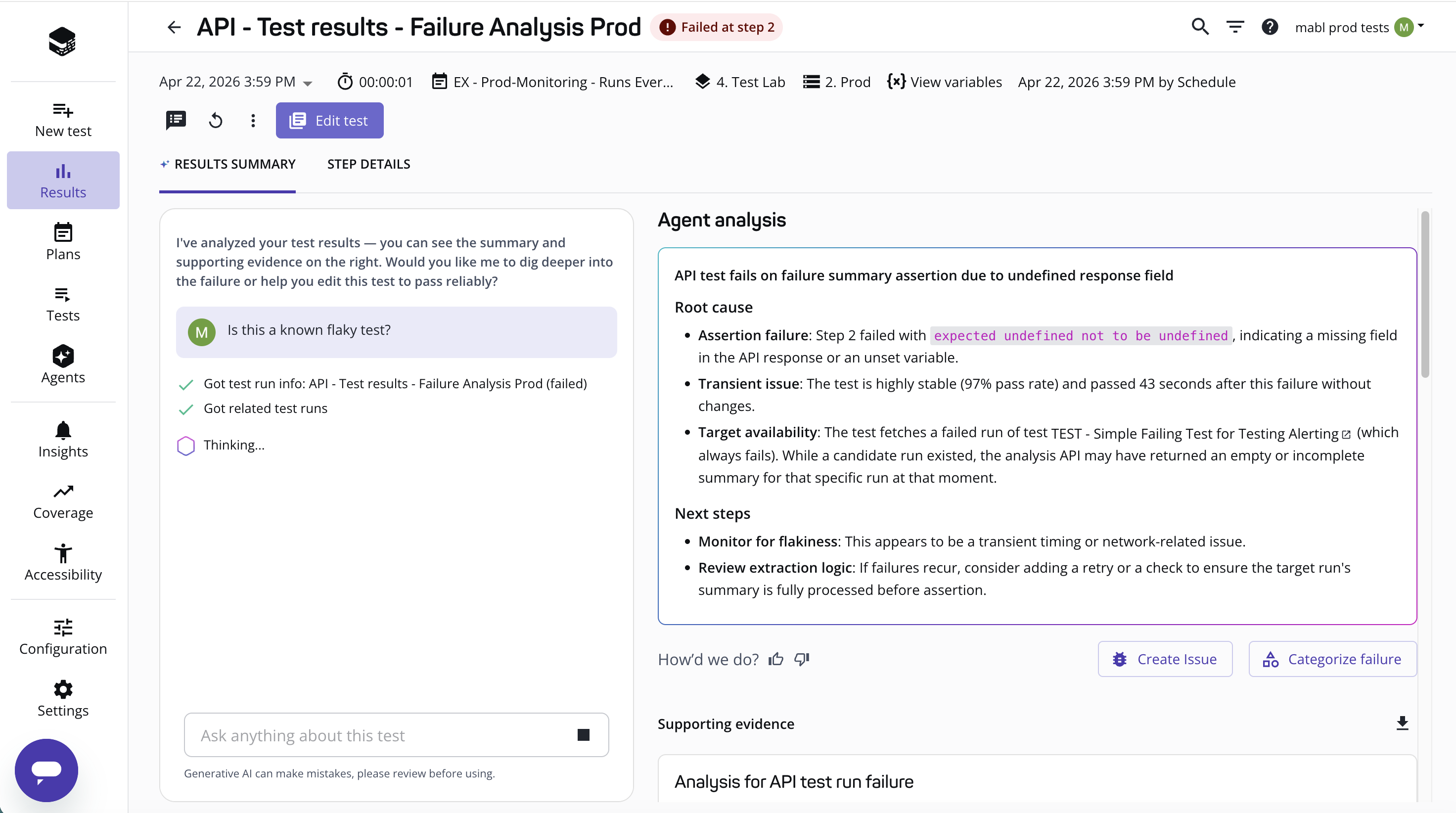Image resolution: width=1456 pixels, height=813 pixels.
Task: Open the chat support bubble
Action: [46, 770]
